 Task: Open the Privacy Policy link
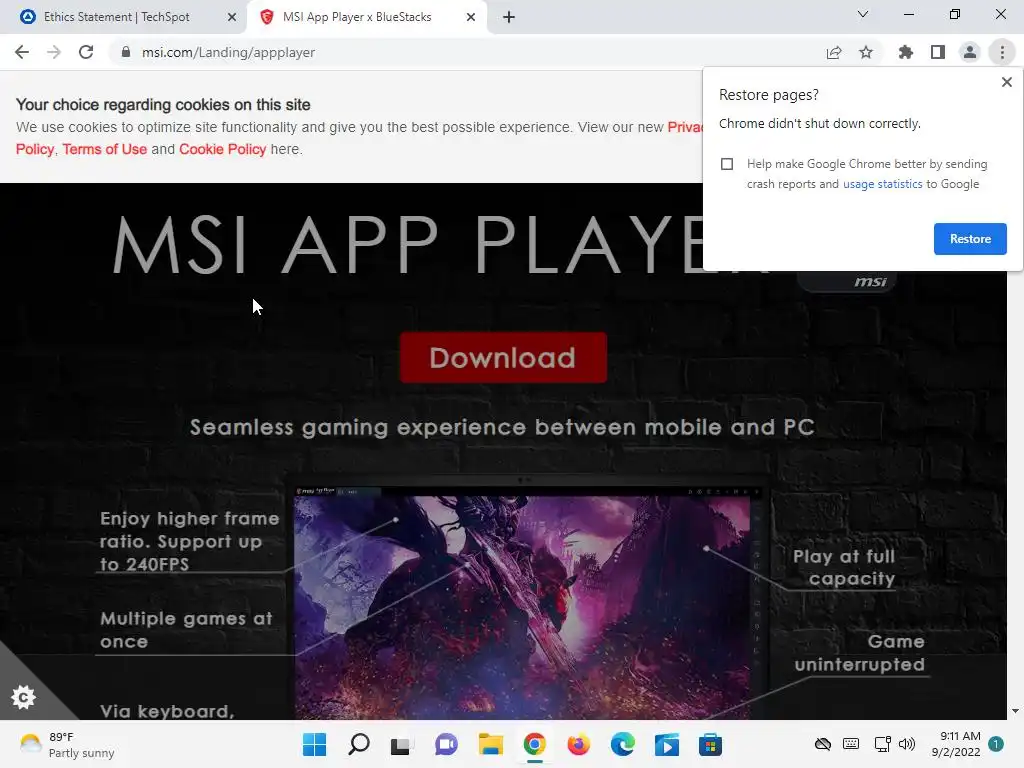pos(684,127)
